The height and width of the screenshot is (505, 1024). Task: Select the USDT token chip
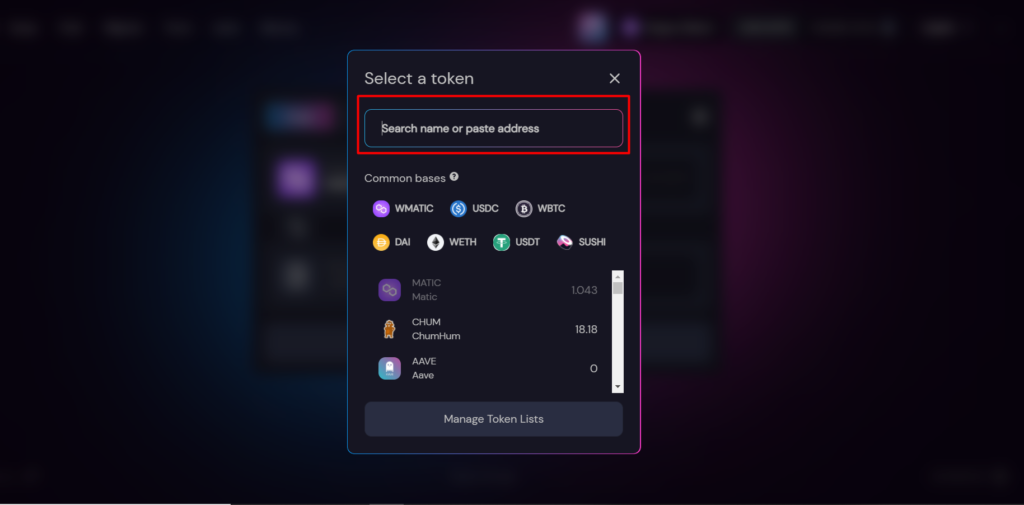(516, 242)
